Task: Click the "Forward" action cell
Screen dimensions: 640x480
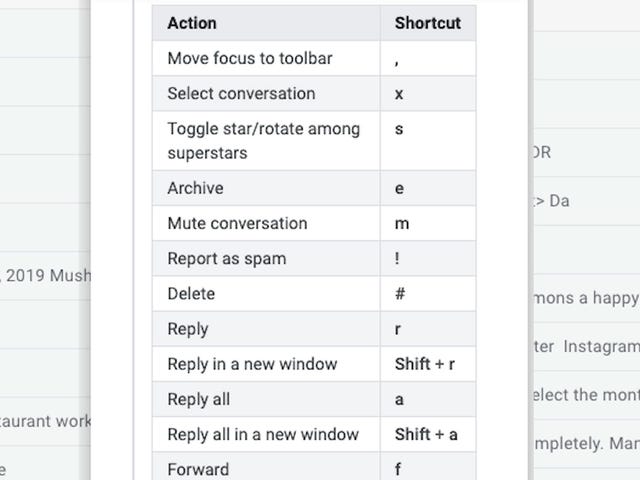Action: coord(198,469)
